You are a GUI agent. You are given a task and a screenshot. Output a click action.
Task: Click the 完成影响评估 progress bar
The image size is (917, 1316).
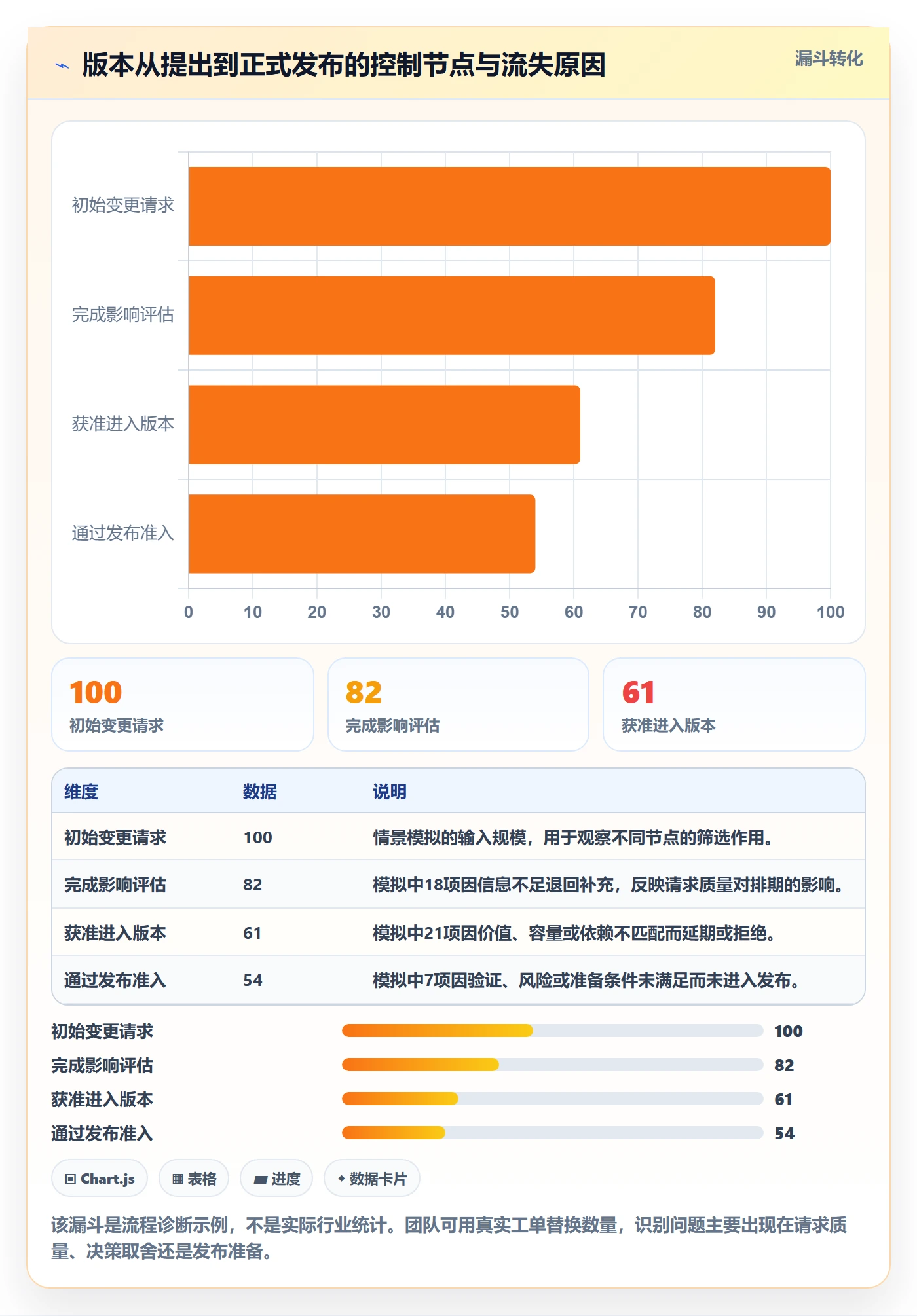[x=552, y=1065]
